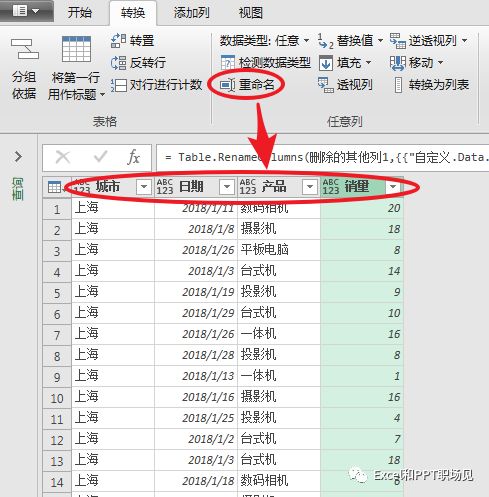Screen dimensions: 489x497
Task: Click 上海 city cell in row 10
Action: tap(113, 397)
